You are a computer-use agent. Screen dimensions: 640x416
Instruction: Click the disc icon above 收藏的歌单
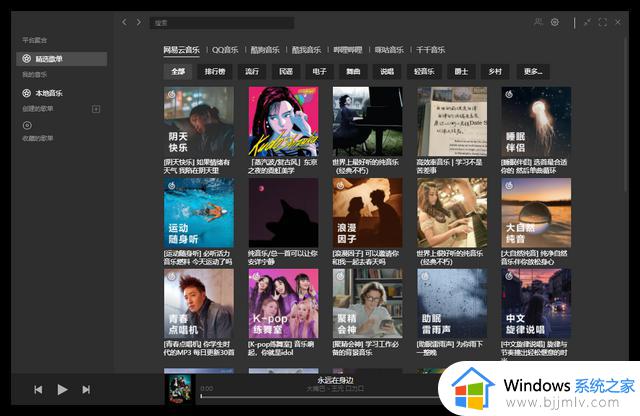coord(27,125)
